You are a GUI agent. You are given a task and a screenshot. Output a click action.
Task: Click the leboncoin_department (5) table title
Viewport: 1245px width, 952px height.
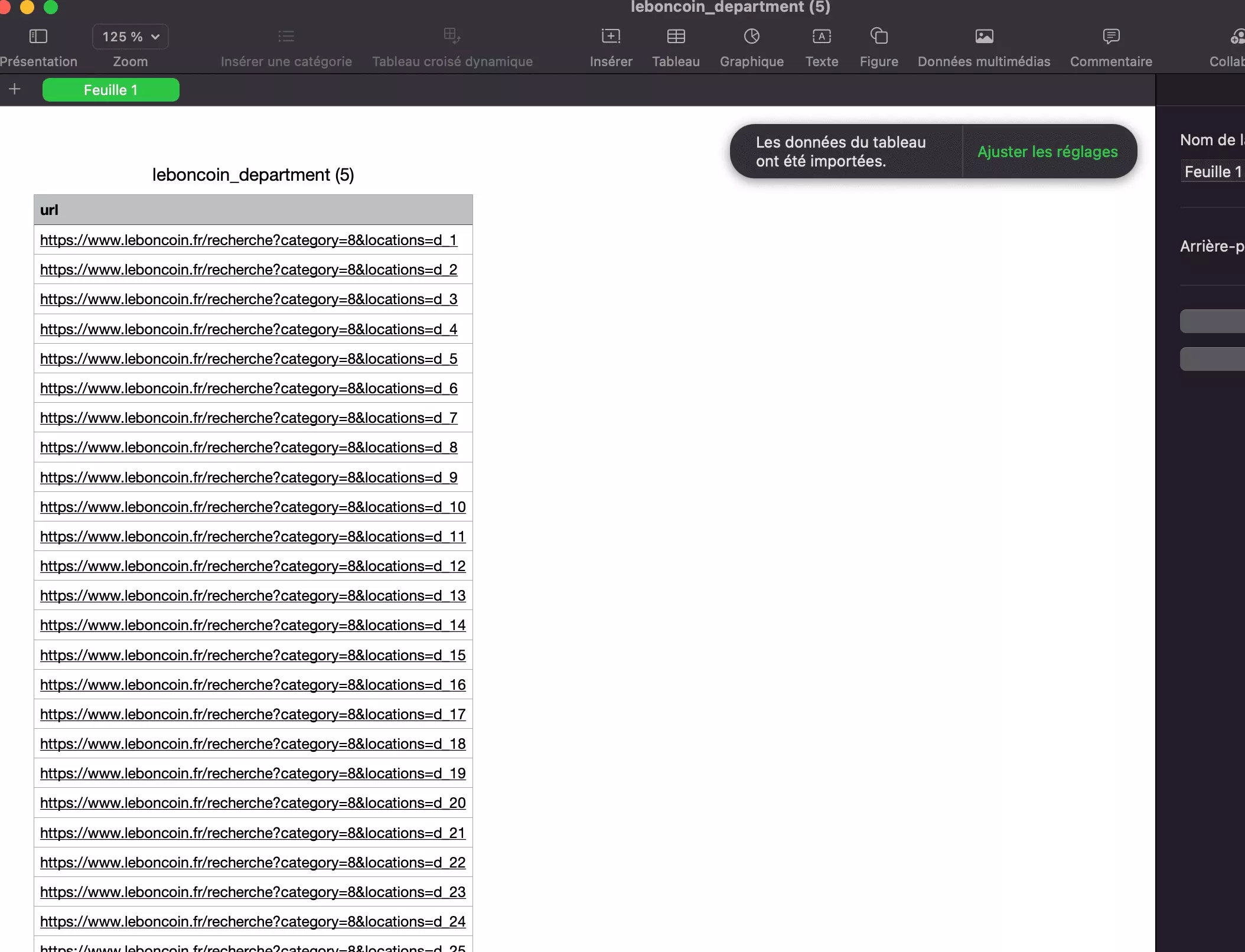[253, 175]
